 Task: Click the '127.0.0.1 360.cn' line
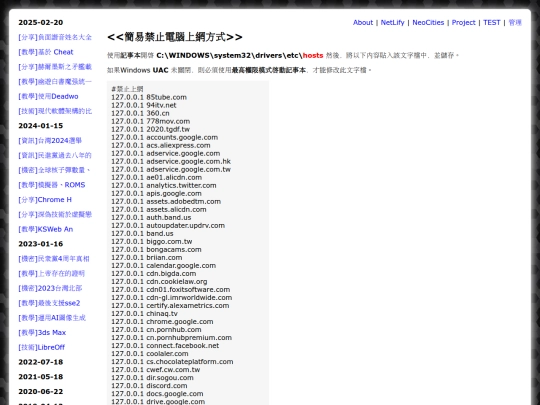coord(140,113)
